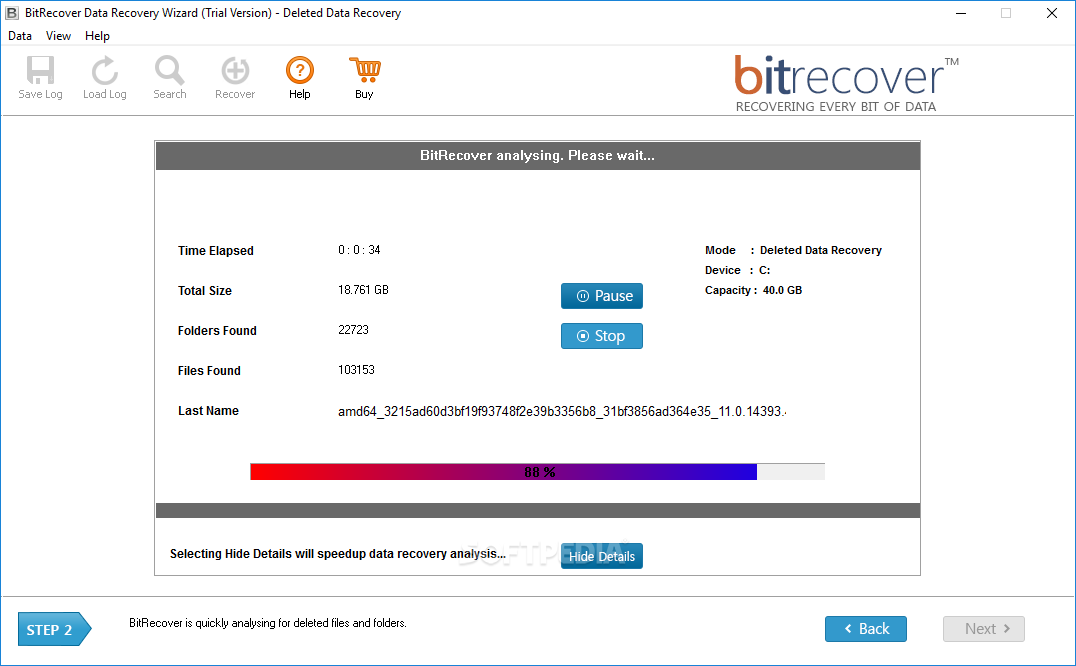This screenshot has width=1076, height=666.
Task: Close the BitRecover window
Action: point(1051,13)
